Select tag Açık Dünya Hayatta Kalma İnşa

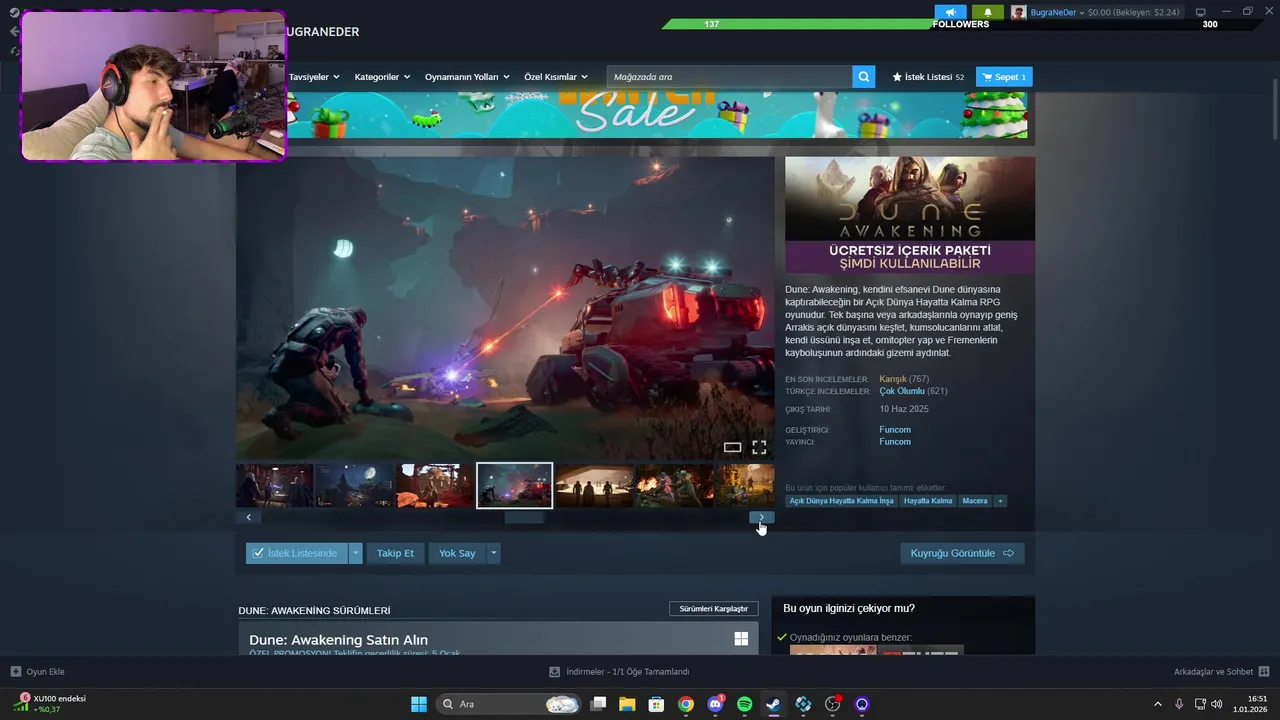(x=841, y=501)
